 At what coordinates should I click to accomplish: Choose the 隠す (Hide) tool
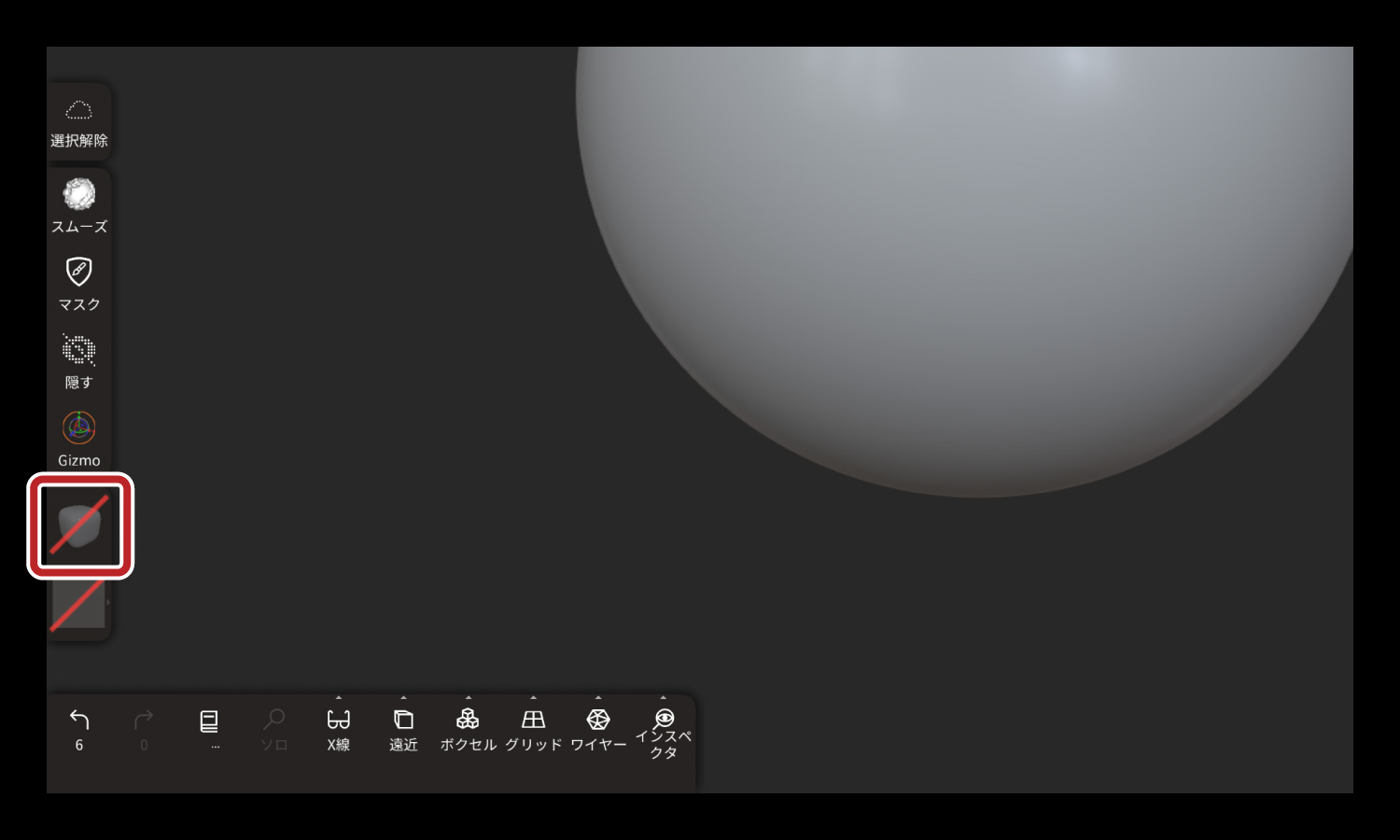pos(79,351)
